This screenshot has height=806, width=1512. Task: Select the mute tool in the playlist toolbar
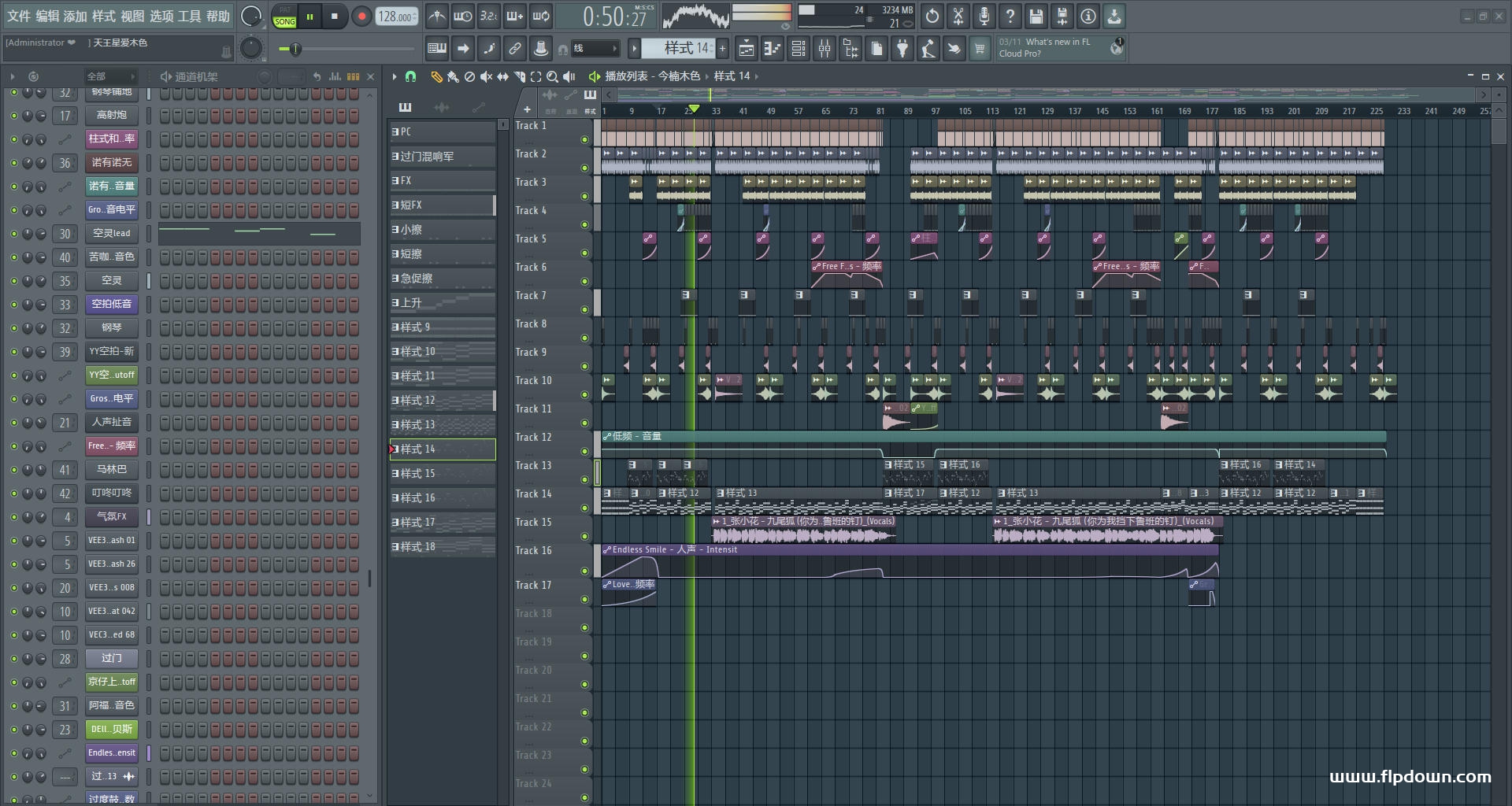[x=485, y=76]
